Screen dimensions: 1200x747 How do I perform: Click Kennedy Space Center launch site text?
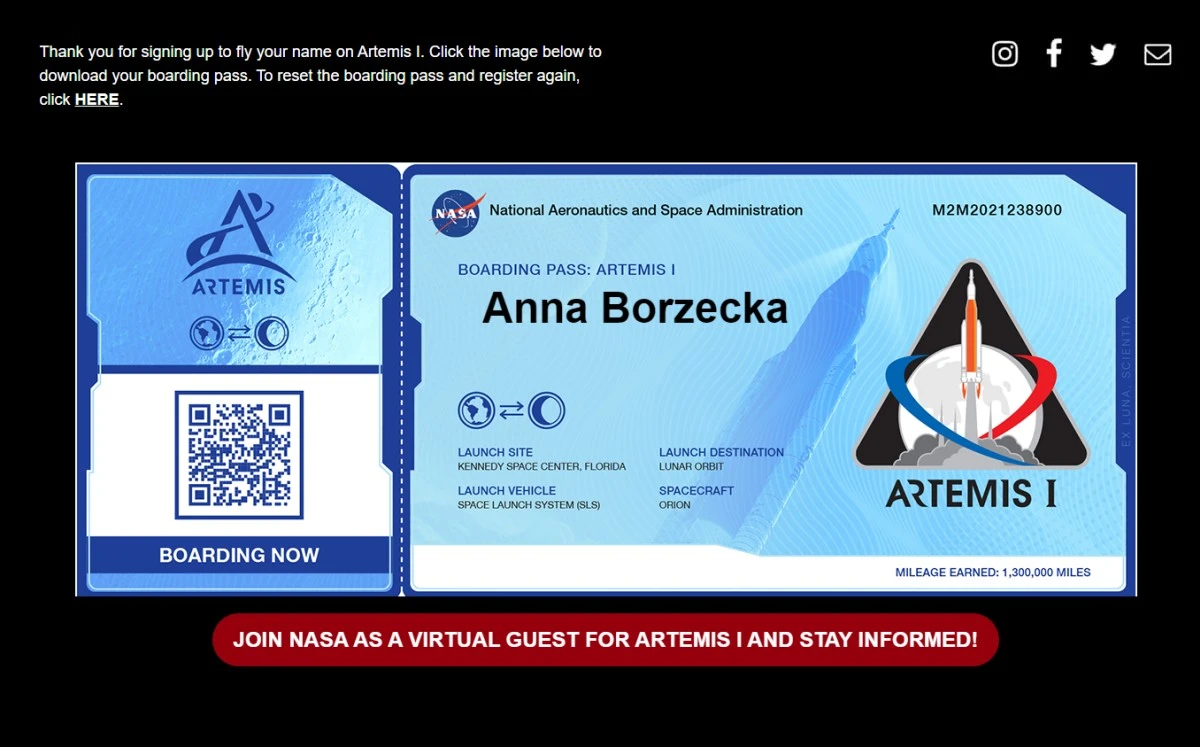pos(541,467)
